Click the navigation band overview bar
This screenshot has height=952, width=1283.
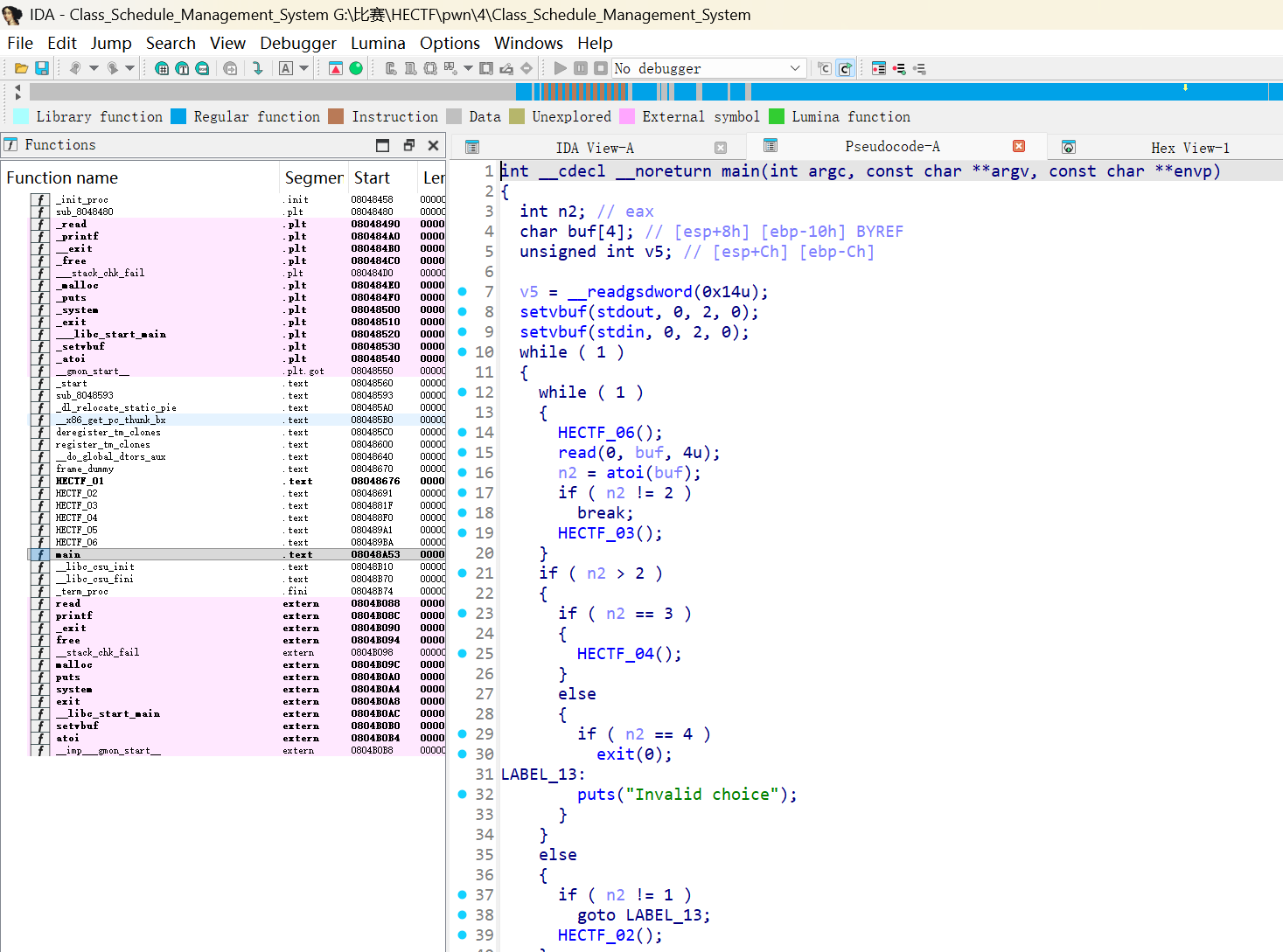612,91
